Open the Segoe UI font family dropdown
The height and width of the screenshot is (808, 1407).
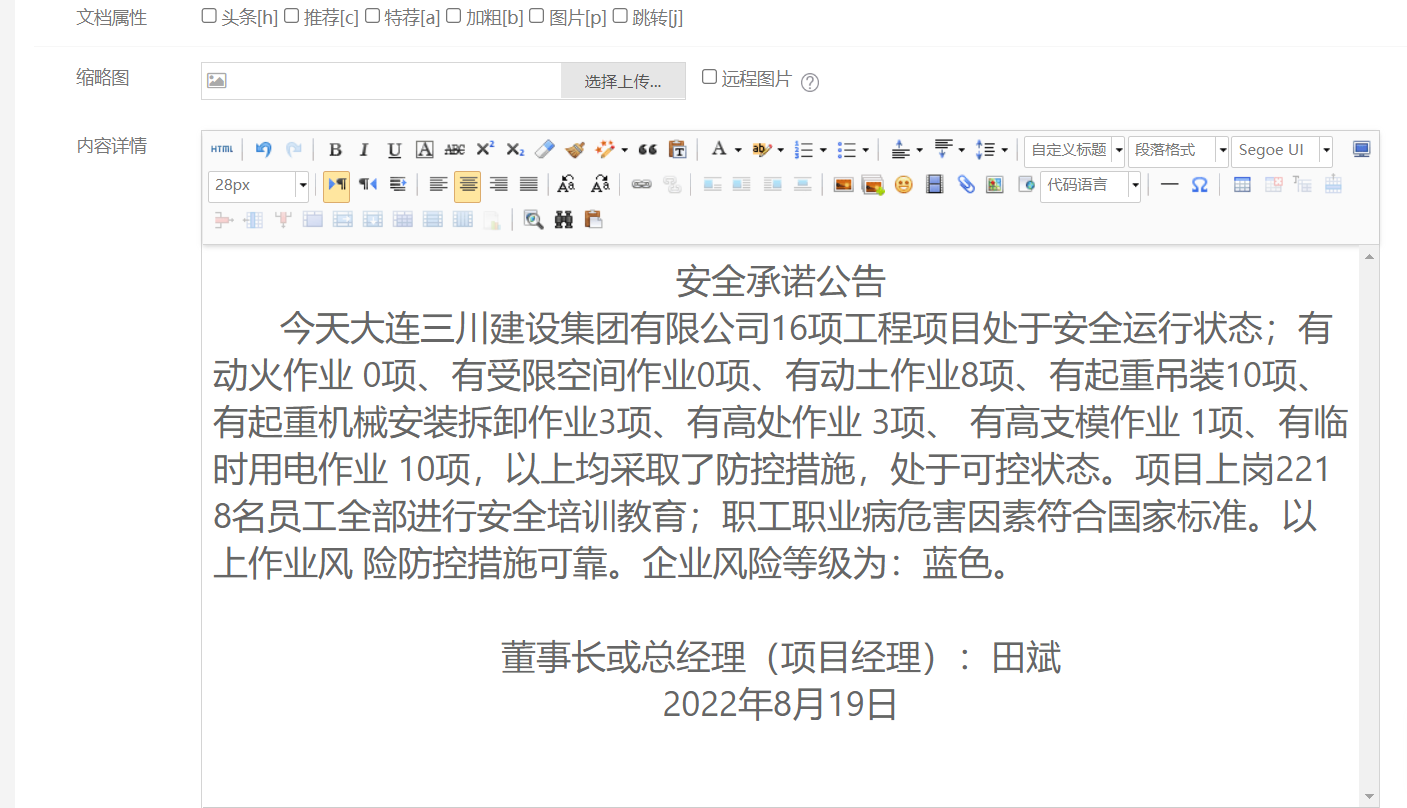pyautogui.click(x=1282, y=150)
